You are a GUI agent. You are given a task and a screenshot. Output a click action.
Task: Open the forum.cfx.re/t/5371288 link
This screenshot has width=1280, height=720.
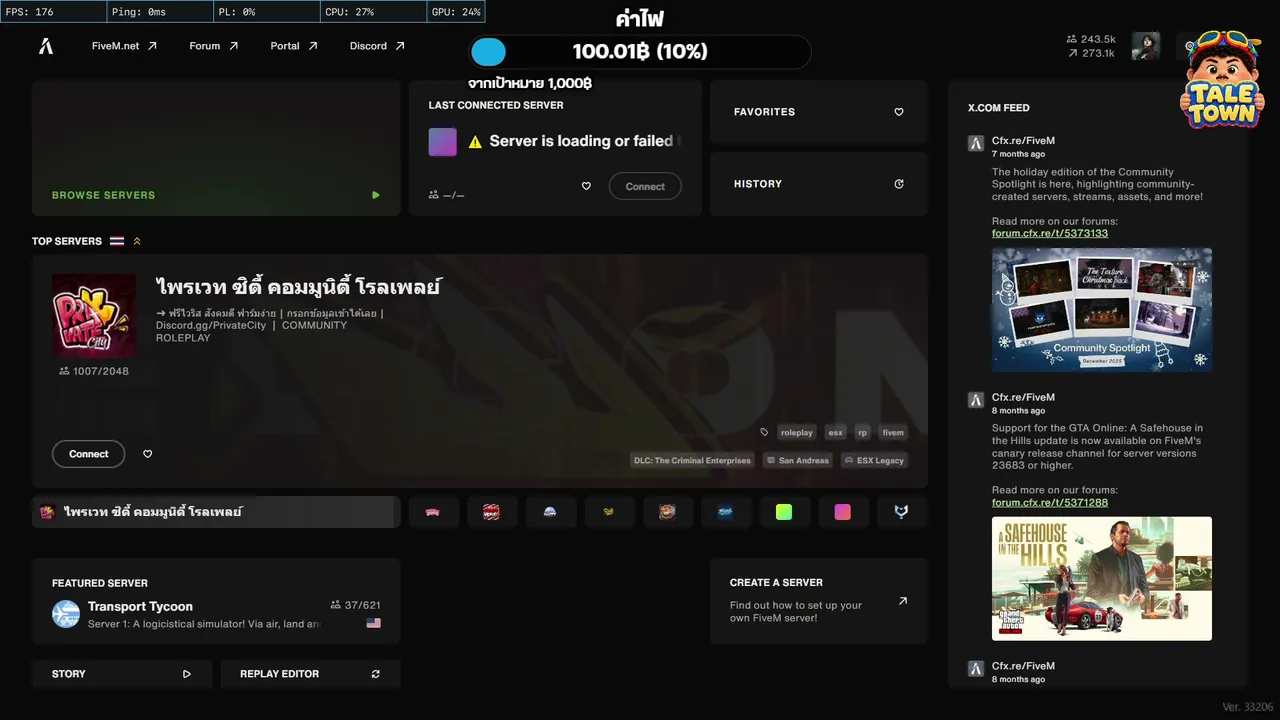(1050, 502)
